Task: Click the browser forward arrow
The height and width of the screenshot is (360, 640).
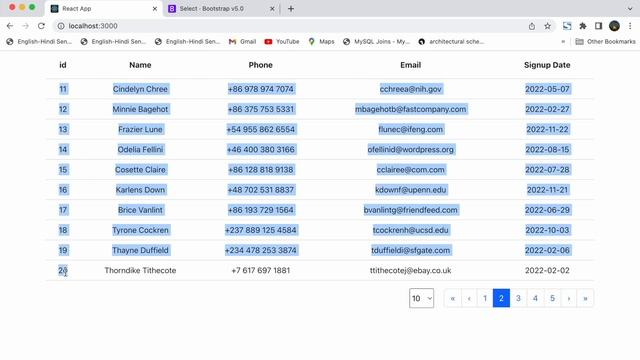Action: tap(25, 26)
